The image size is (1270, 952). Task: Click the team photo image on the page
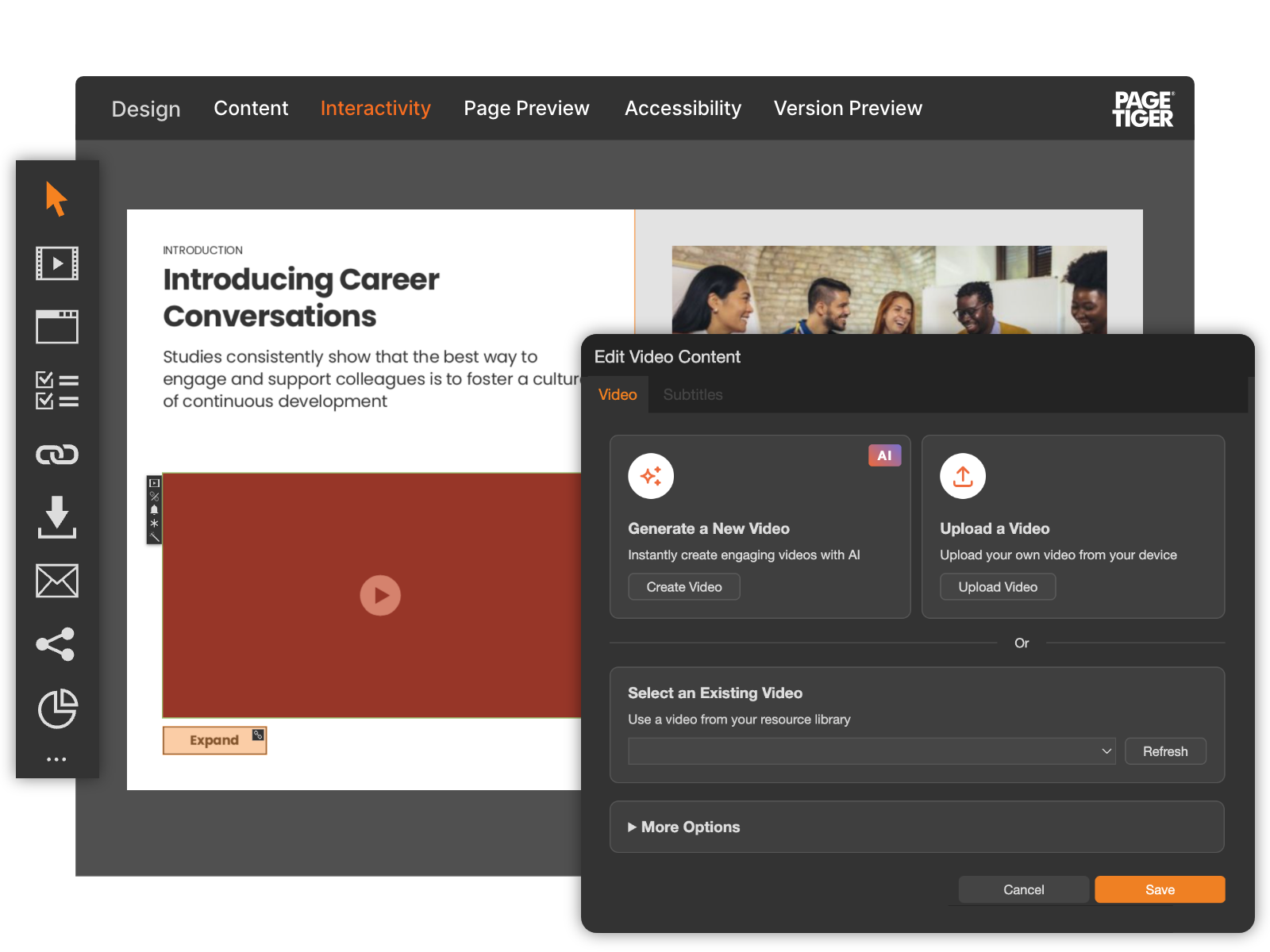pyautogui.click(x=889, y=290)
